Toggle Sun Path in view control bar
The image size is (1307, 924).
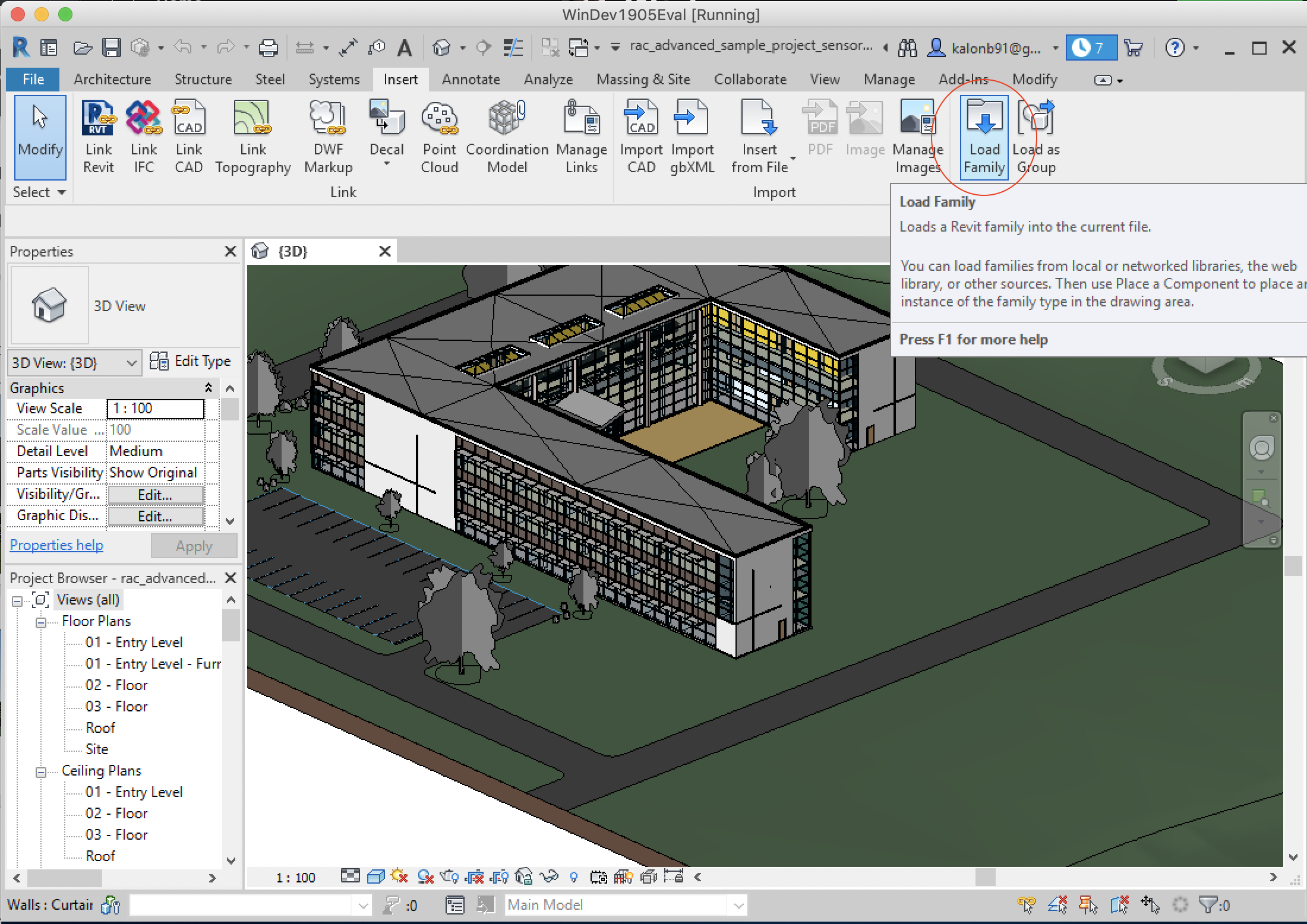click(x=400, y=876)
